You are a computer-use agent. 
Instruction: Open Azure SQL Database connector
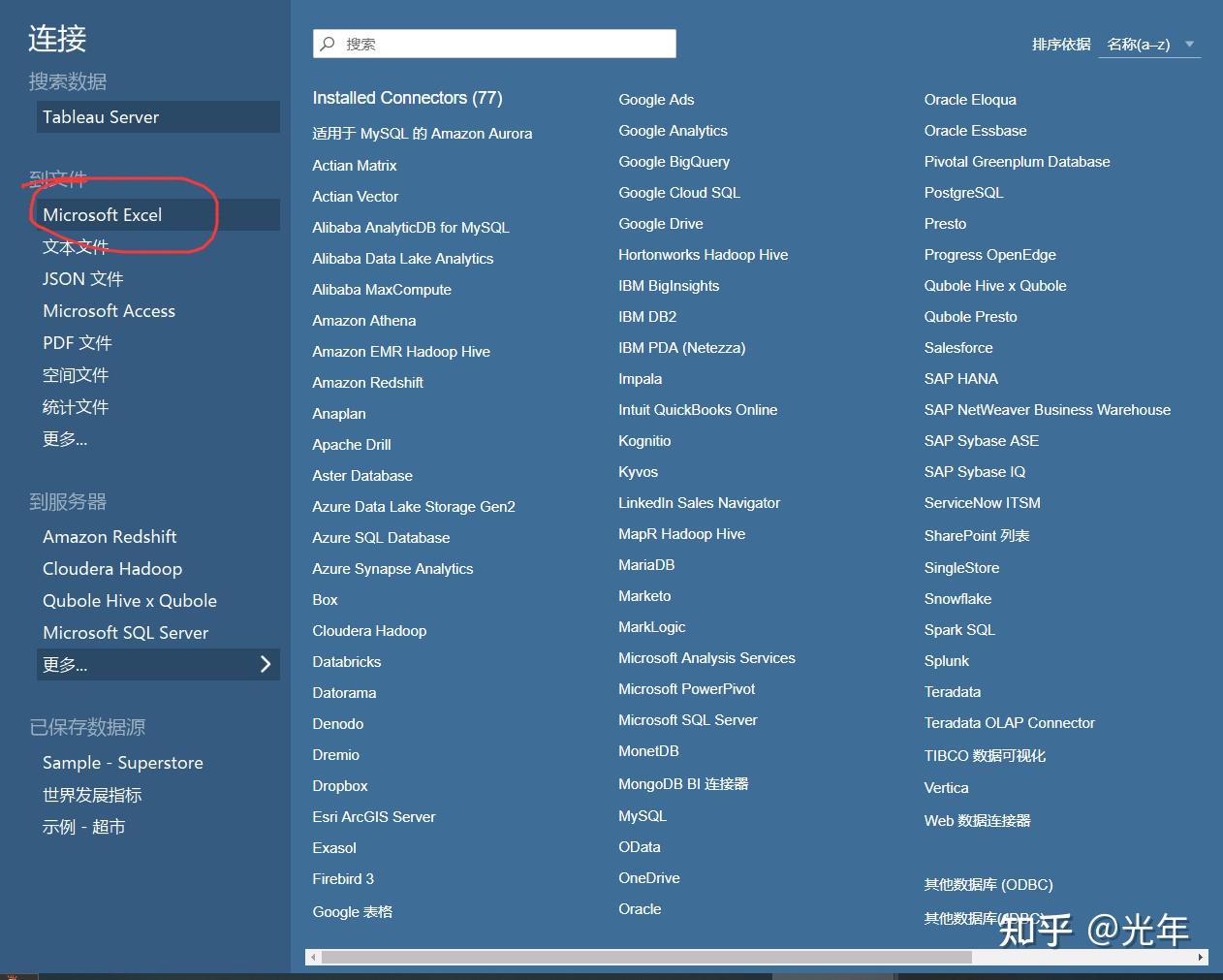pos(381,538)
